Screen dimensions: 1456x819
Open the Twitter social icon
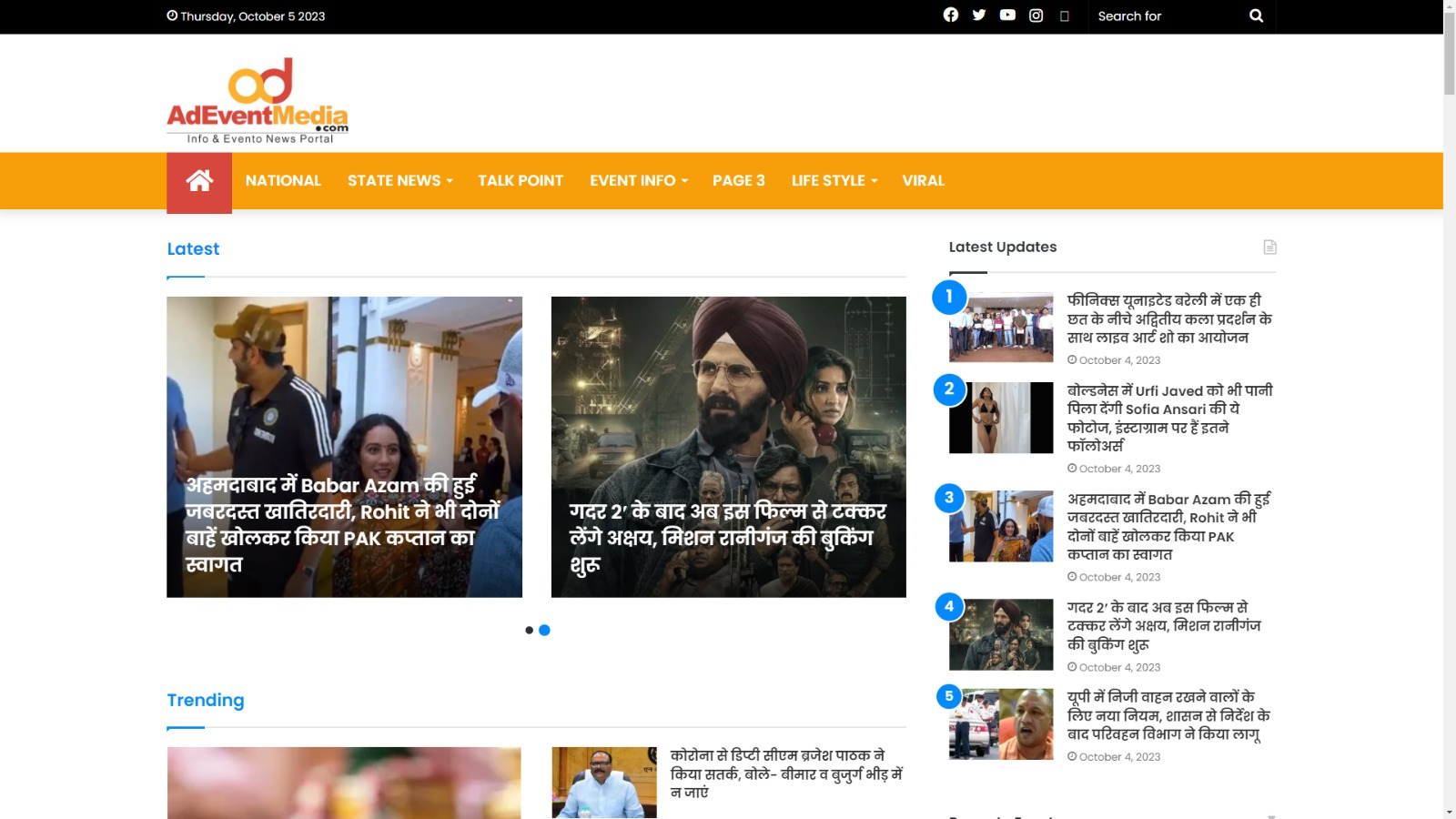point(979,15)
